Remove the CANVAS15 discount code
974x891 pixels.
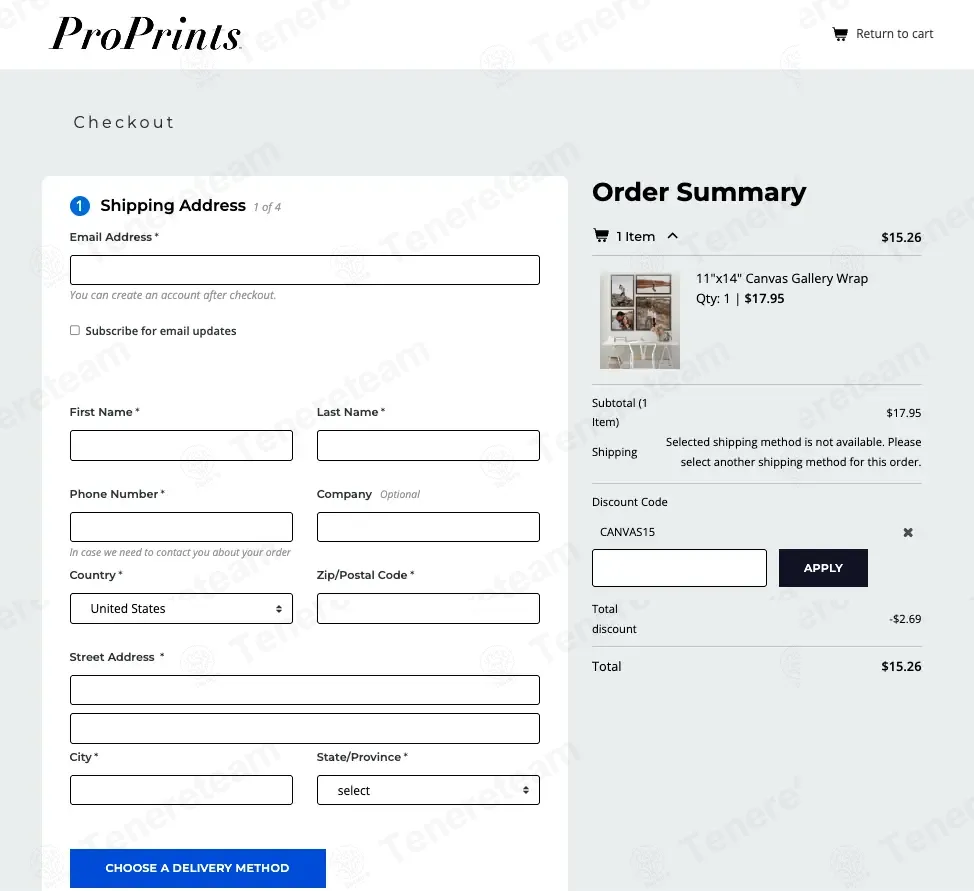click(908, 532)
